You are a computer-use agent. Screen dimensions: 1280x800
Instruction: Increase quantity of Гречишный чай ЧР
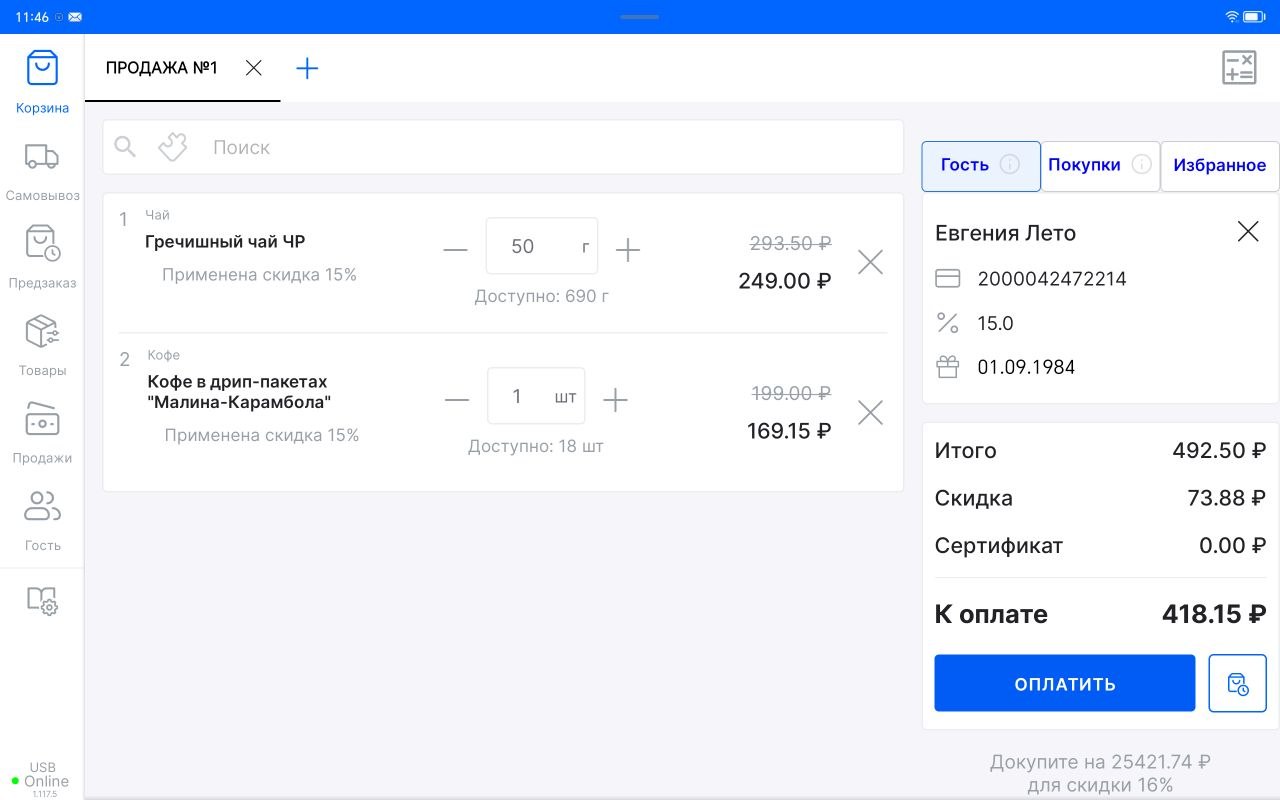tap(628, 250)
